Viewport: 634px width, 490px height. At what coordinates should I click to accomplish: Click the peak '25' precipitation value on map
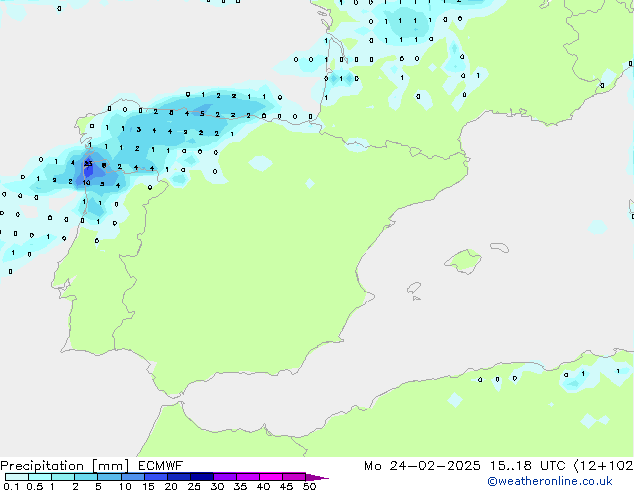[88, 164]
